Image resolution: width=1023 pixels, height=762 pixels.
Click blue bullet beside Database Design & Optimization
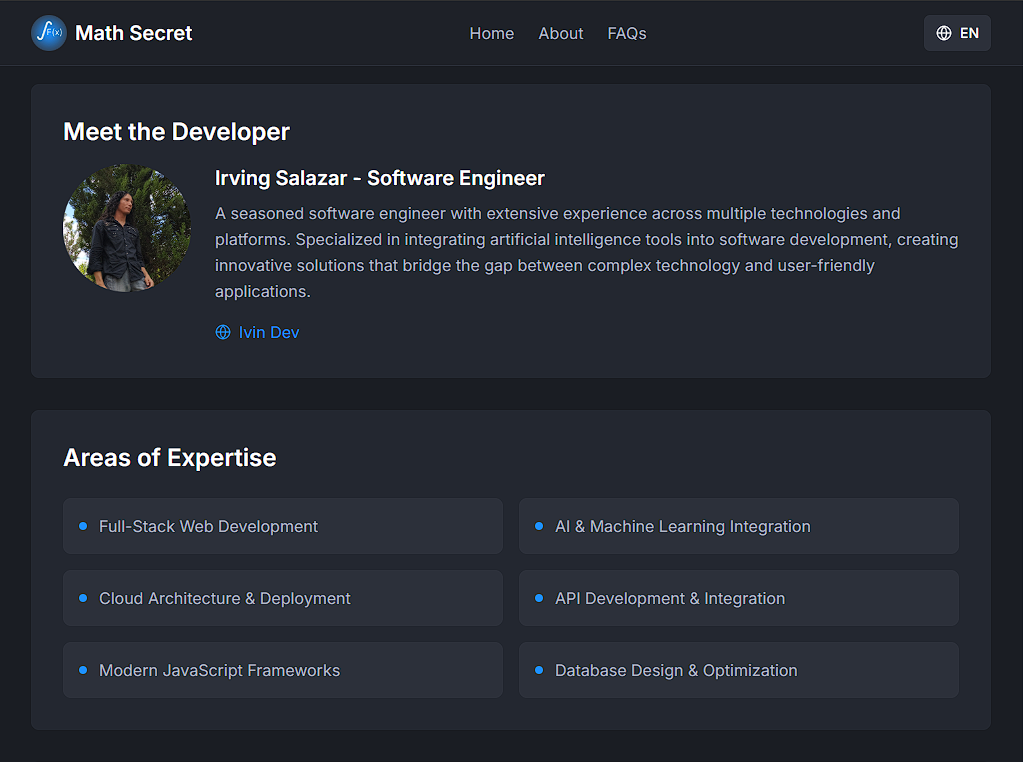click(539, 670)
